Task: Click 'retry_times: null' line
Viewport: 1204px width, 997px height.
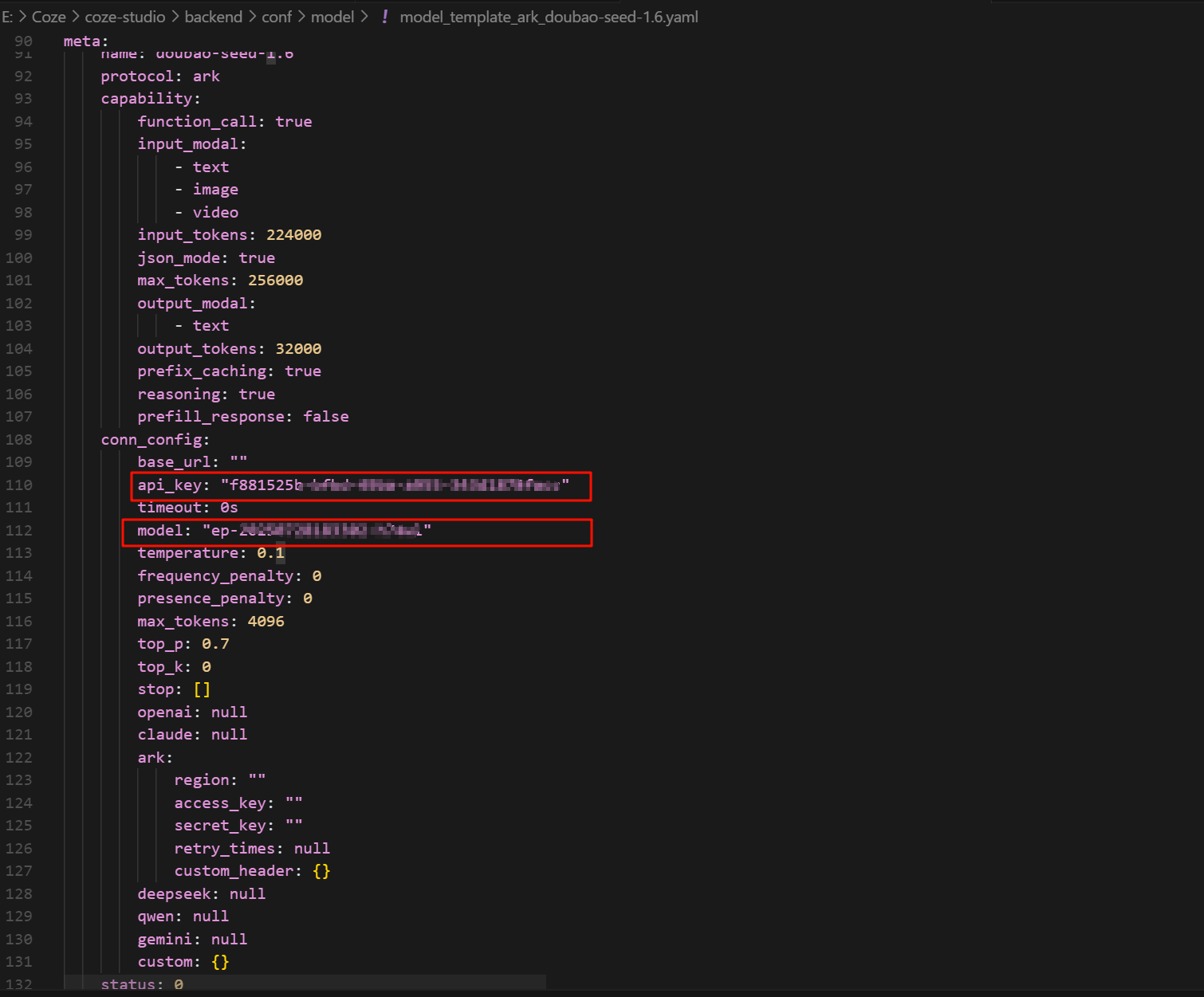Action: tap(252, 849)
